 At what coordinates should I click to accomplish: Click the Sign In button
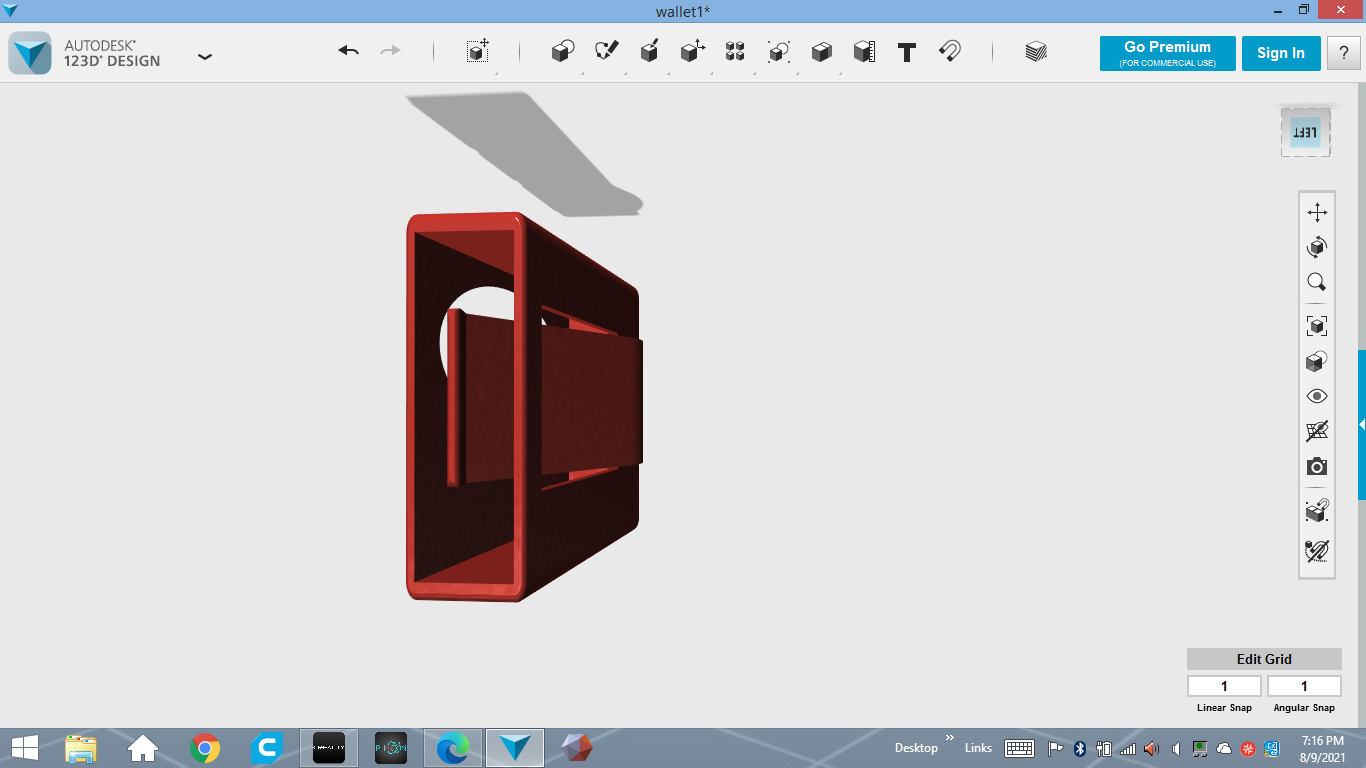pos(1280,53)
